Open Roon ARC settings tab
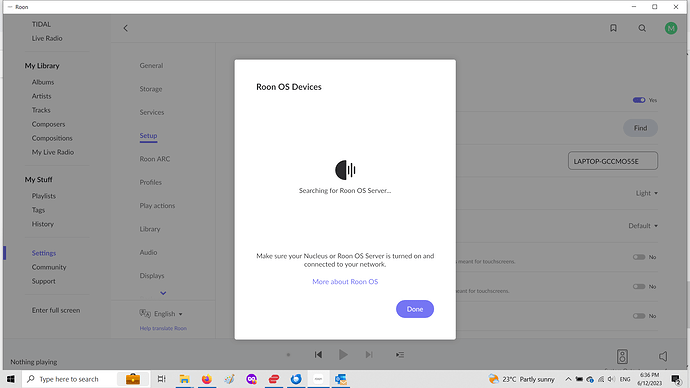 point(155,159)
